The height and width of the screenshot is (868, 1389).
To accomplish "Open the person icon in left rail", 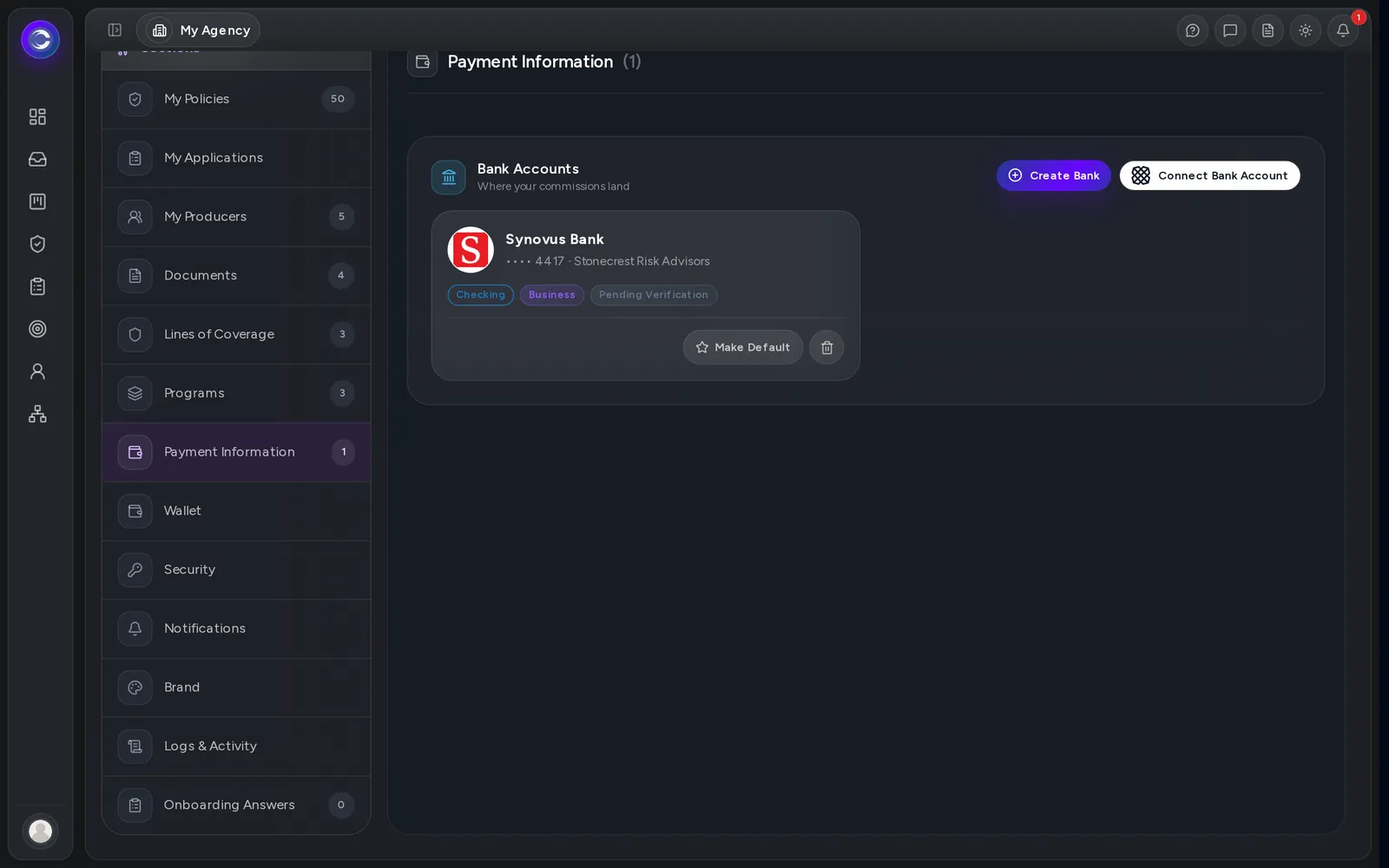I will 37,372.
